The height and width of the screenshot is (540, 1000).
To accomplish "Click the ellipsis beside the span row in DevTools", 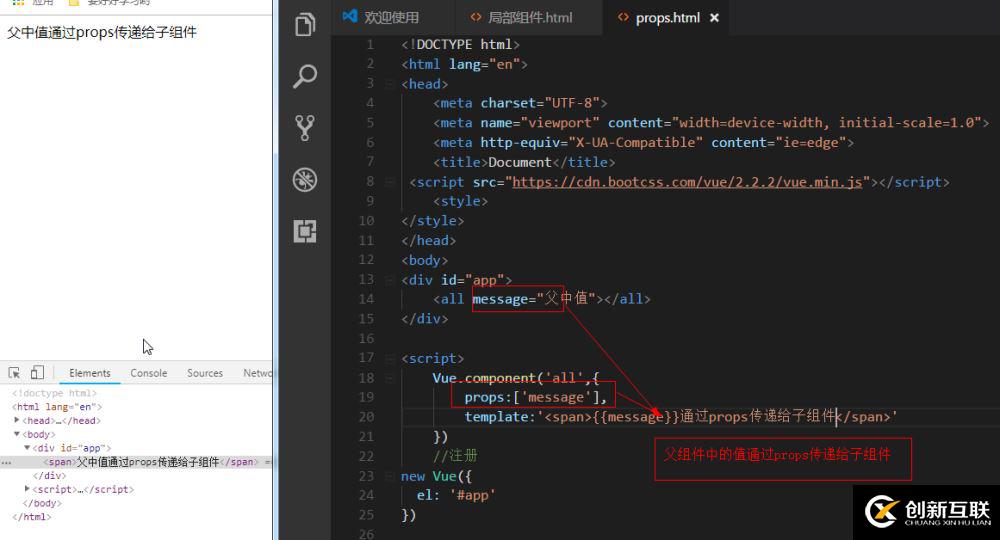I will pos(6,463).
